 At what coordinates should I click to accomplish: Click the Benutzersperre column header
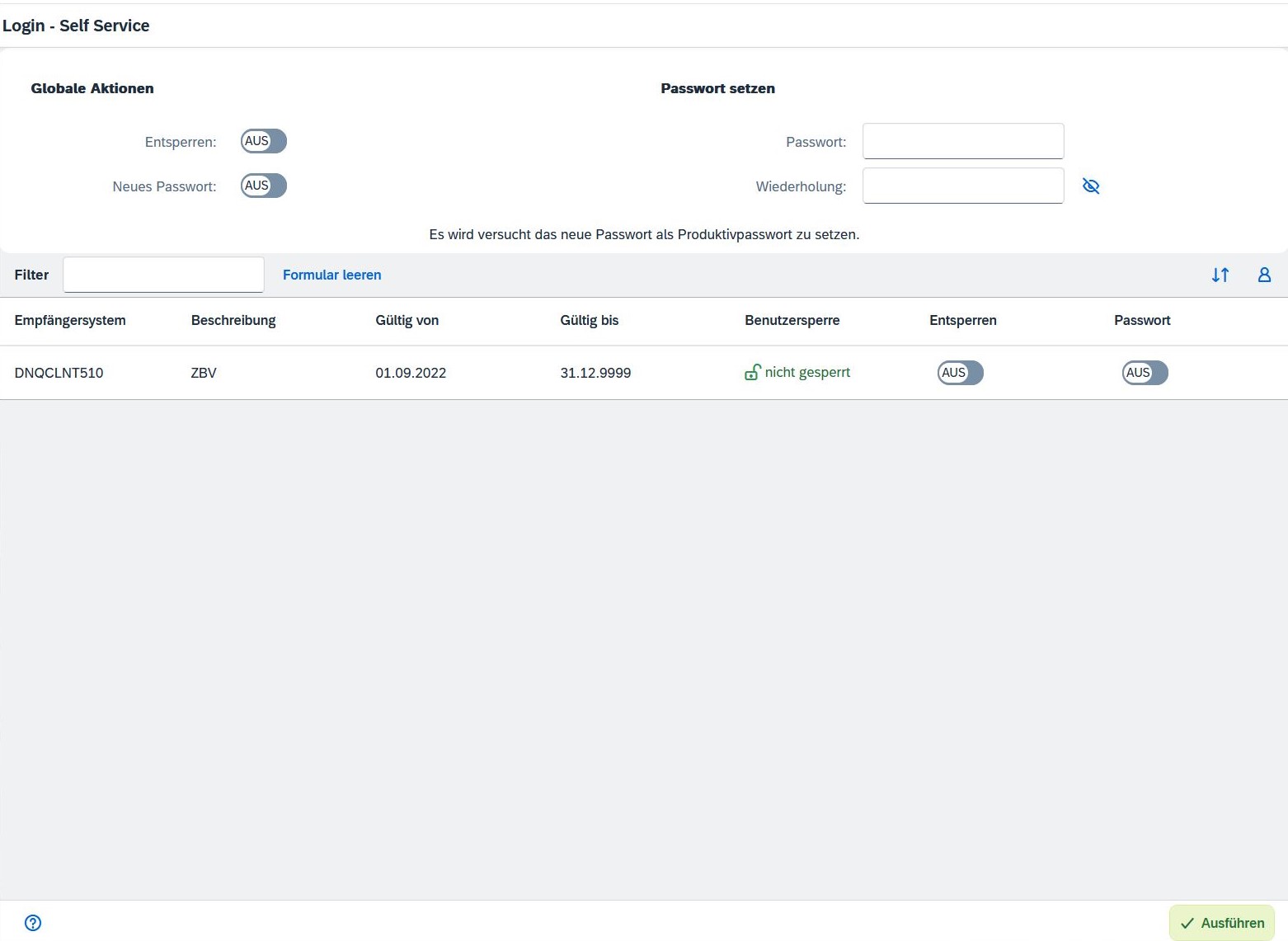(x=792, y=321)
